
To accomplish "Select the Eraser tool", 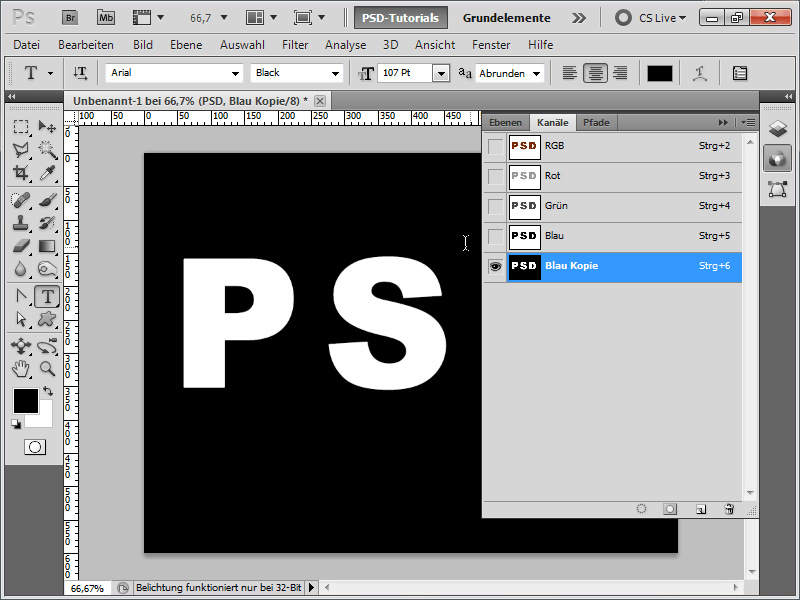I will point(20,246).
